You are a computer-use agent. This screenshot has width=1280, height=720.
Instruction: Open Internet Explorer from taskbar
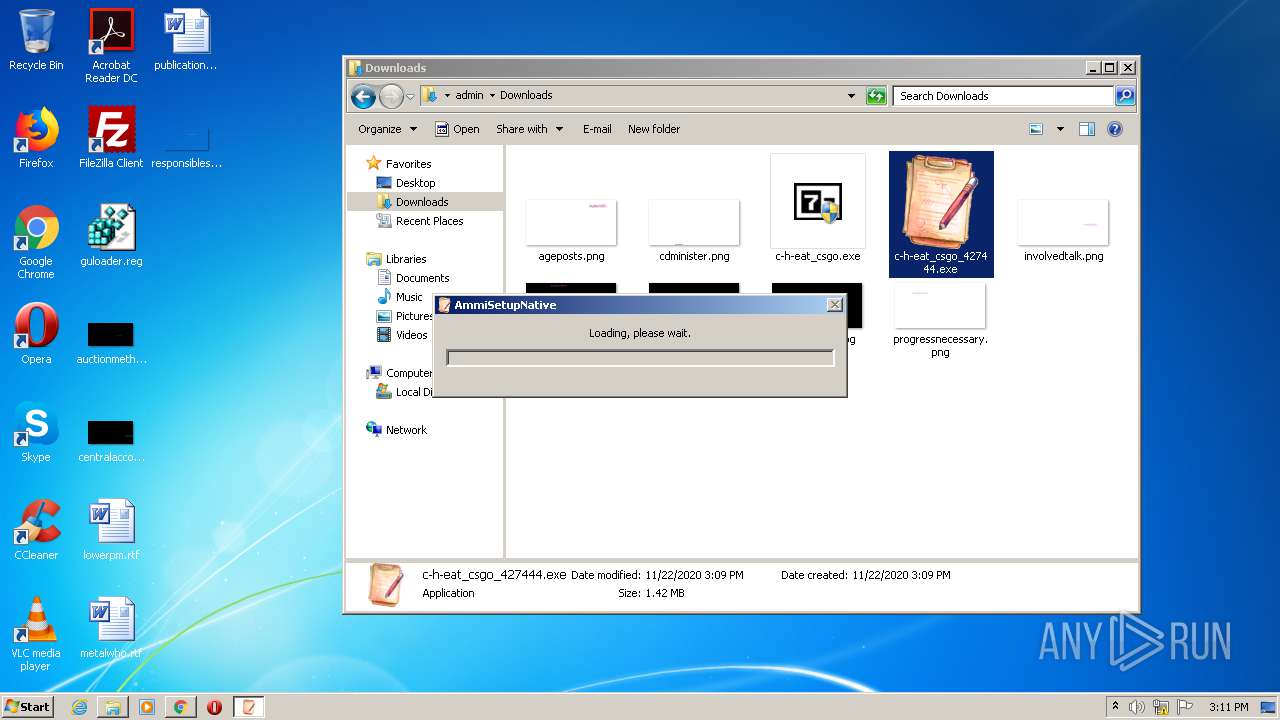coord(80,707)
